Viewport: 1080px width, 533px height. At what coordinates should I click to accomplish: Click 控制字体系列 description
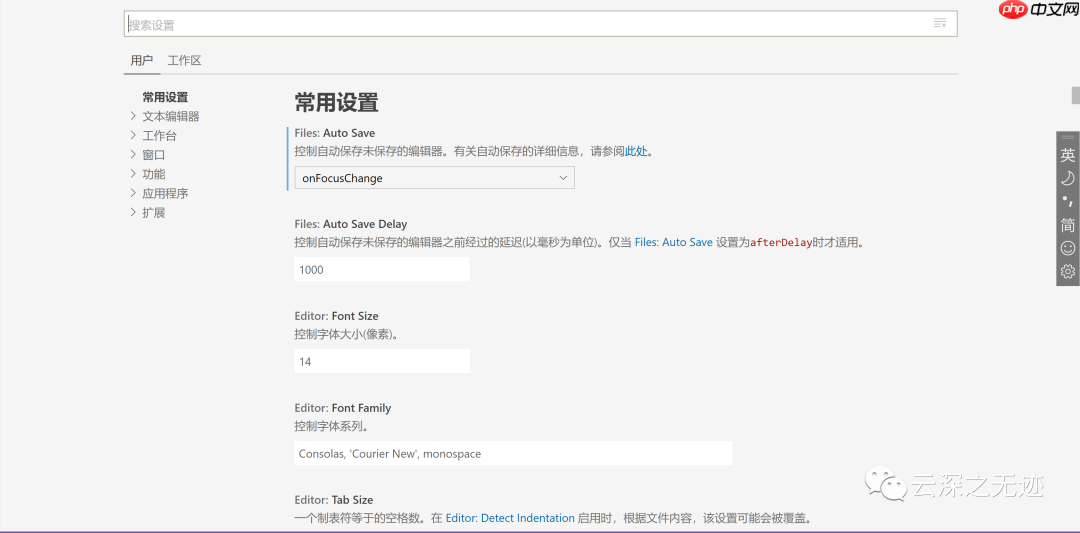pyautogui.click(x=331, y=426)
